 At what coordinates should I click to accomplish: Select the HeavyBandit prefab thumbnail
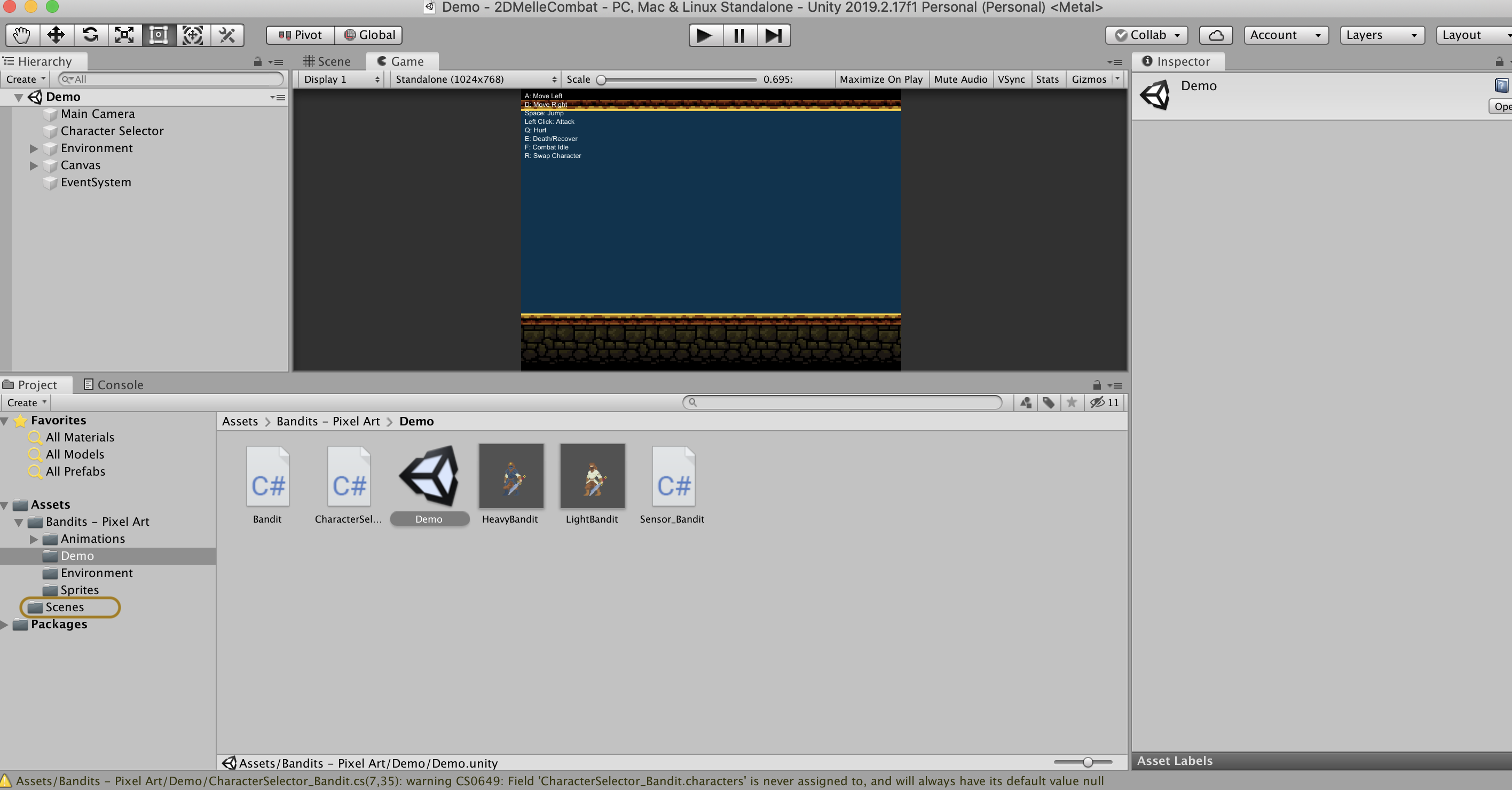click(x=510, y=476)
